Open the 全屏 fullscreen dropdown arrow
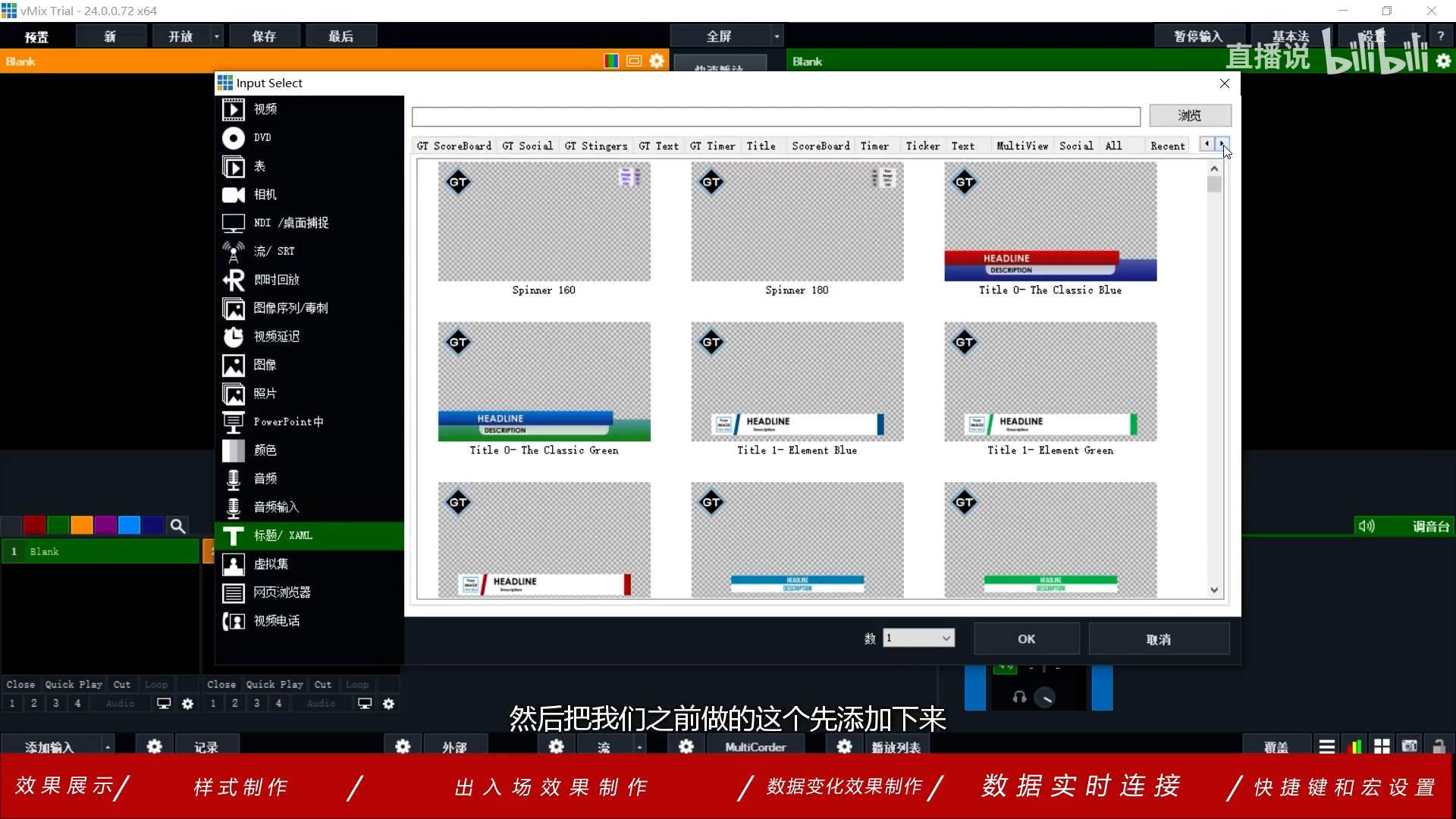Image resolution: width=1456 pixels, height=819 pixels. pos(775,35)
